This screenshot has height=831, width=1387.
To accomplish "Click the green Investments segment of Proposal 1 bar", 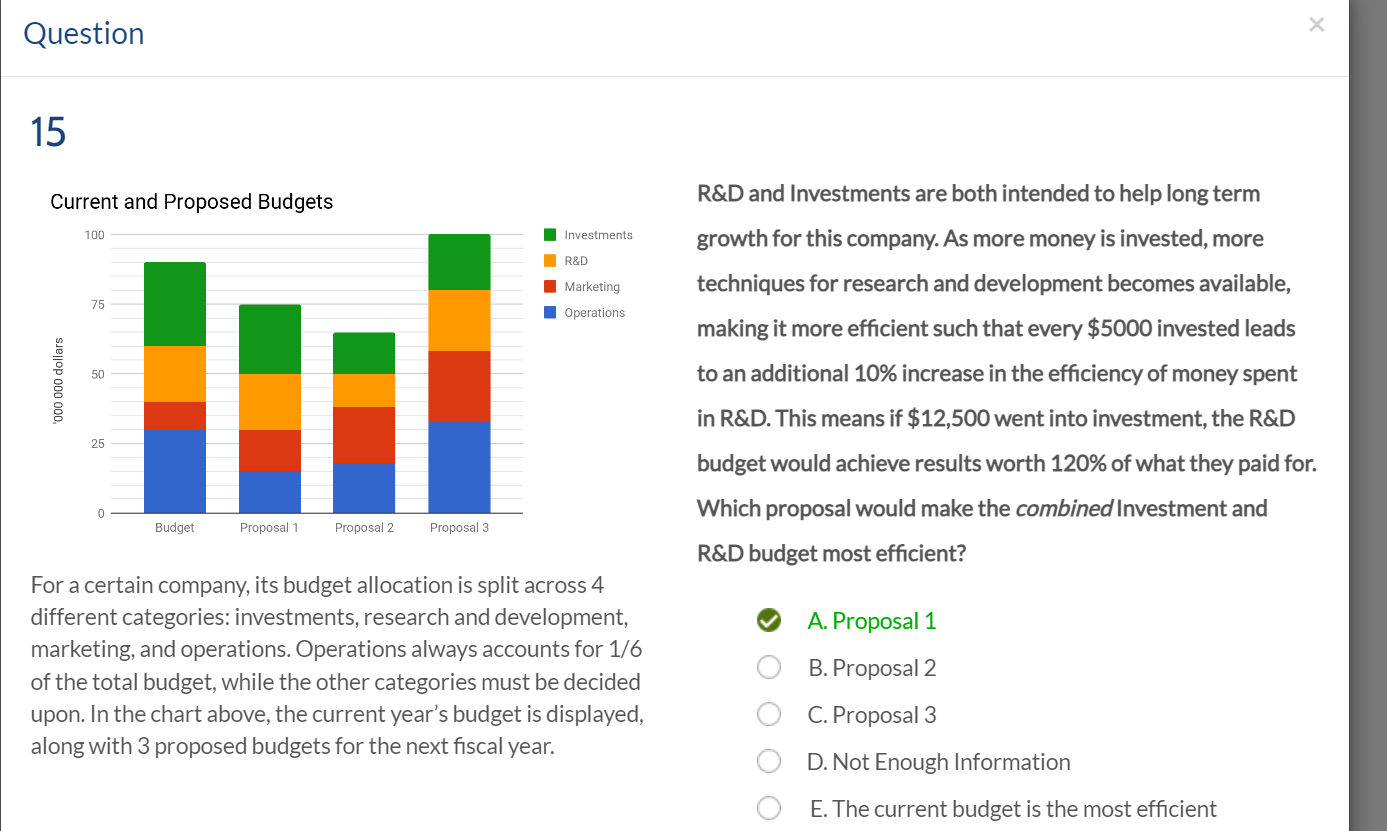I will tap(270, 339).
